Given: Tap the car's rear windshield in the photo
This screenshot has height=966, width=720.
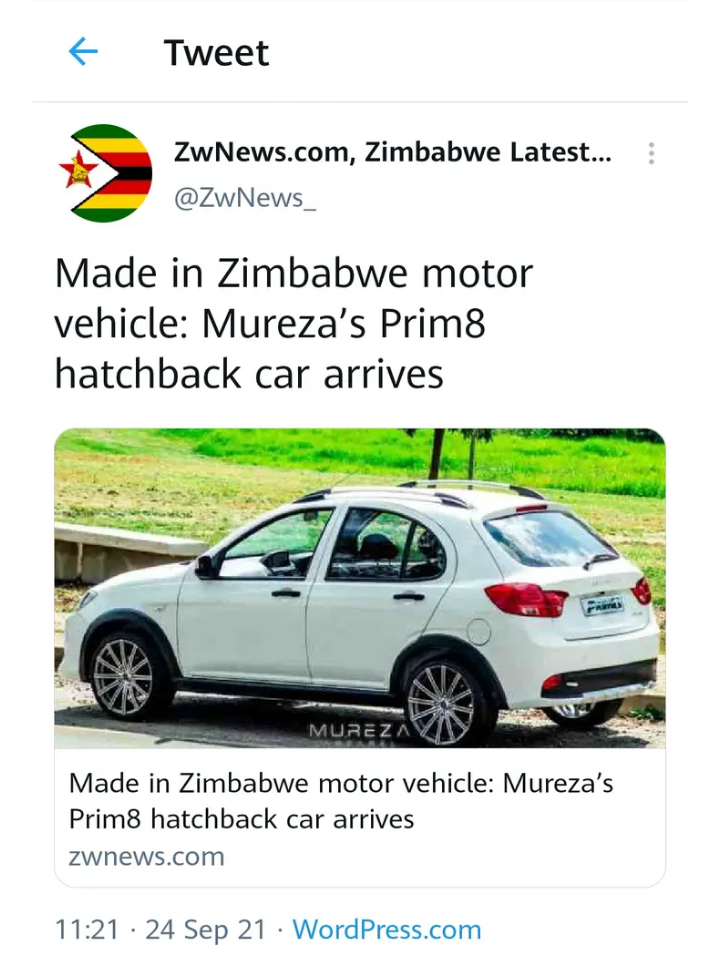Looking at the screenshot, I should click(x=544, y=538).
